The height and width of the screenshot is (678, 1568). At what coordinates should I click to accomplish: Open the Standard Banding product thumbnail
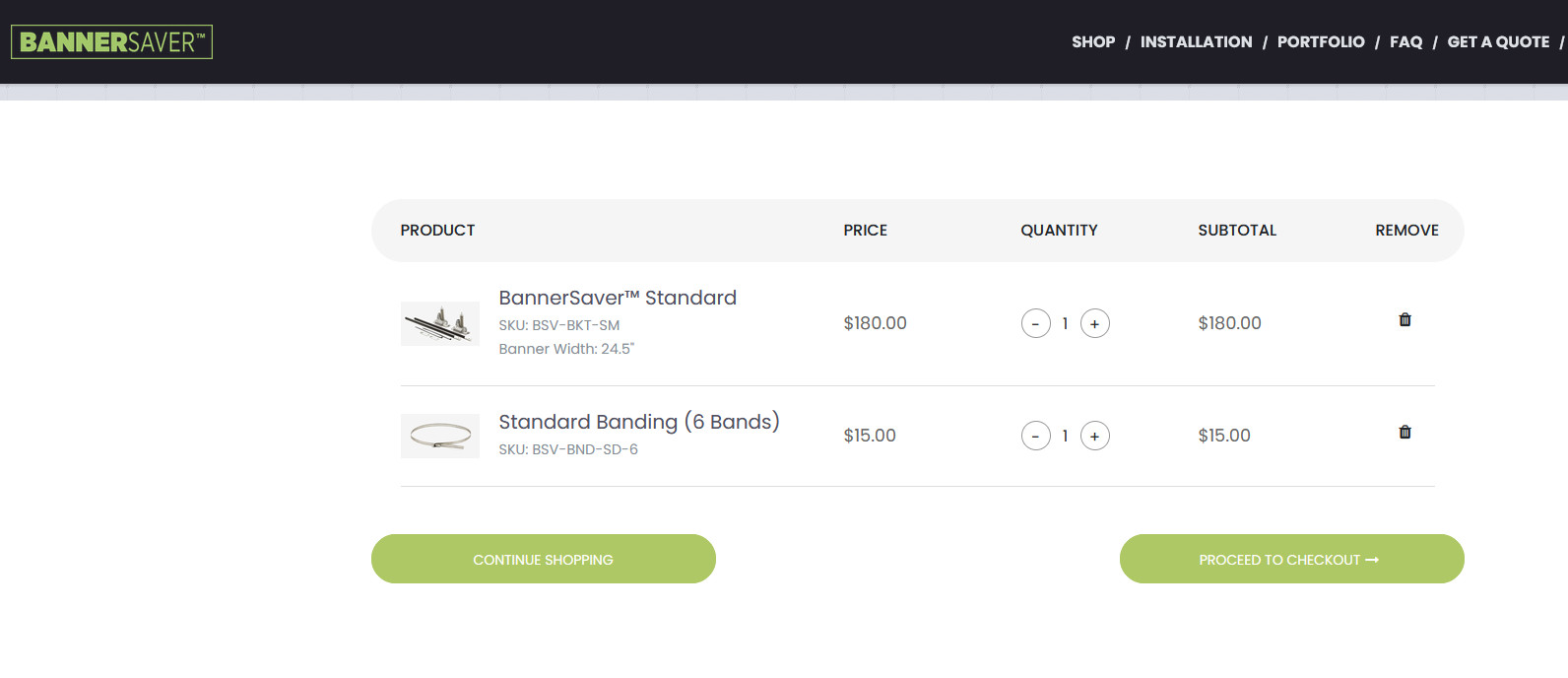click(440, 436)
